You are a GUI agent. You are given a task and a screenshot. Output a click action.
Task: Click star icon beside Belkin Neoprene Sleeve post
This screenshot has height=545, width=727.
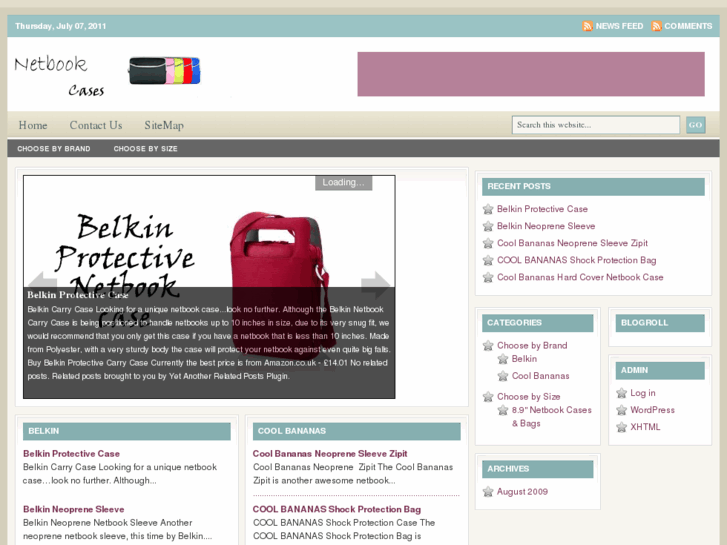488,226
